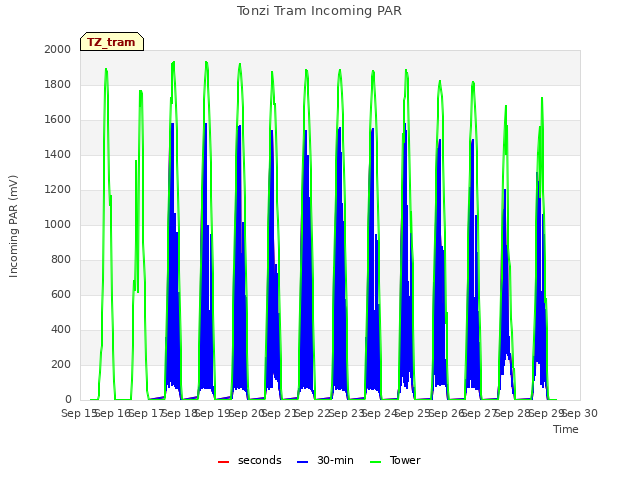Viewport: 640px width, 480px height.
Task: Click the 400 y-axis tick label
Action: pos(61,329)
